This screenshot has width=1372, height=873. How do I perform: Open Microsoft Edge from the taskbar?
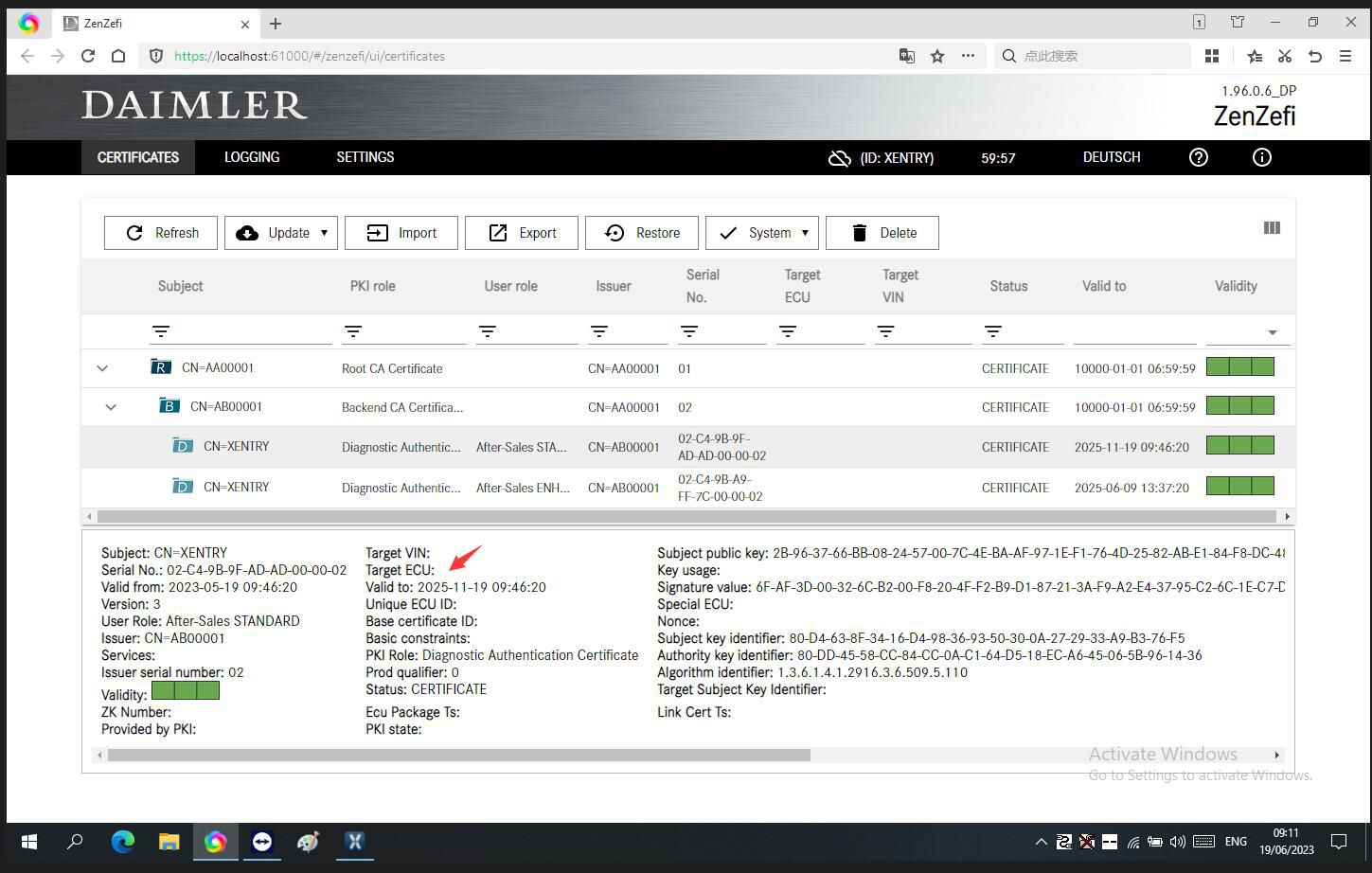click(123, 842)
